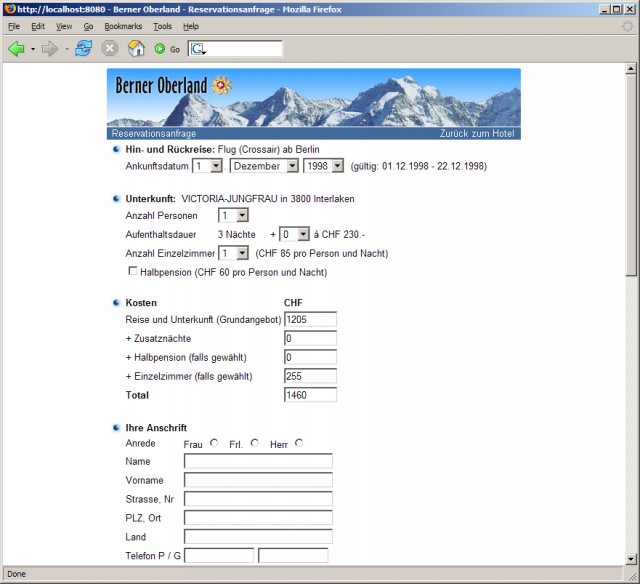
Task: Click the Stop loading icon
Action: pyautogui.click(x=109, y=49)
